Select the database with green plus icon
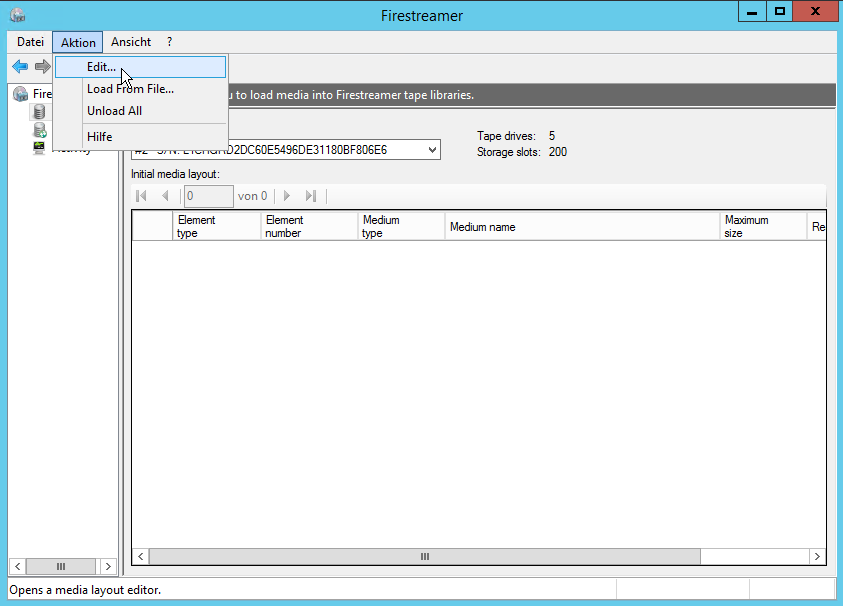843x606 pixels. [x=40, y=130]
